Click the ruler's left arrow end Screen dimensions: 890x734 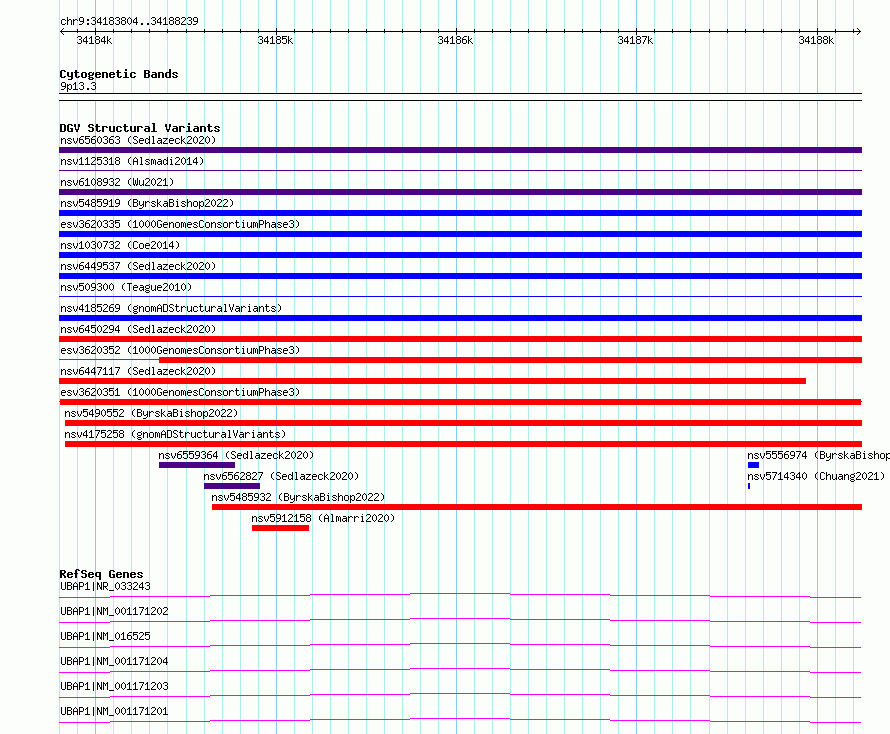(62, 31)
